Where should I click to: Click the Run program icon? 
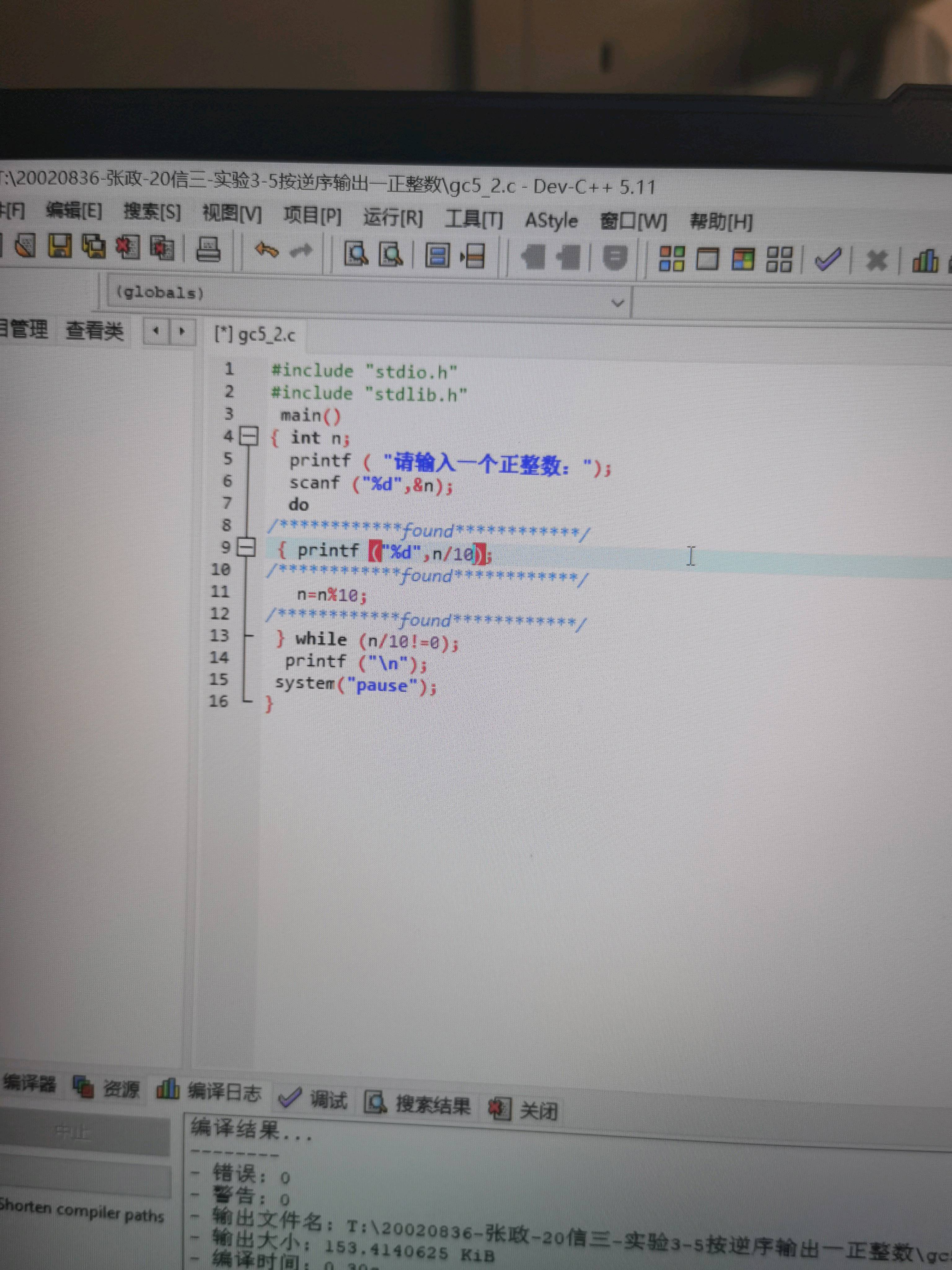click(x=707, y=260)
